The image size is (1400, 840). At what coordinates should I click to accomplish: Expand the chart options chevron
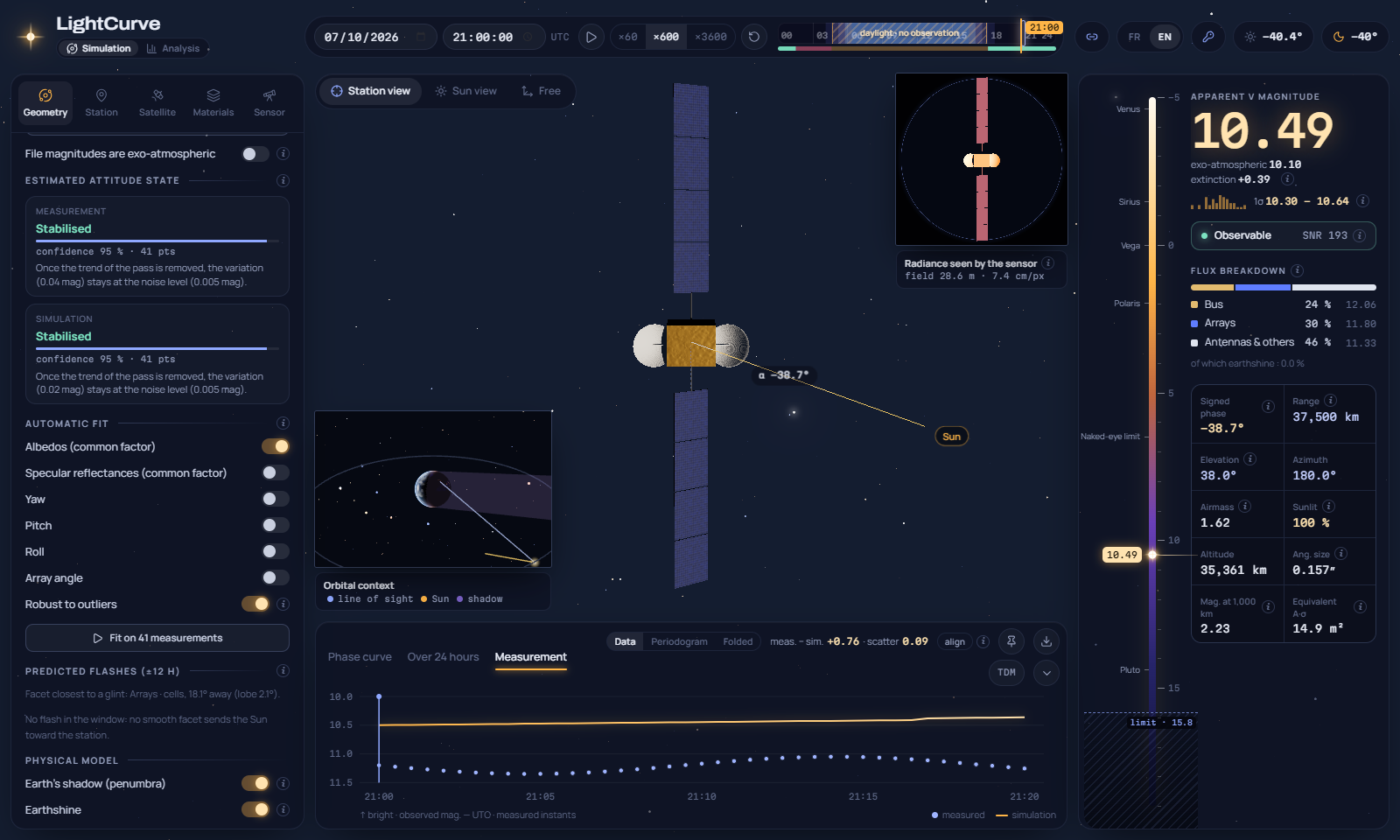(1046, 672)
